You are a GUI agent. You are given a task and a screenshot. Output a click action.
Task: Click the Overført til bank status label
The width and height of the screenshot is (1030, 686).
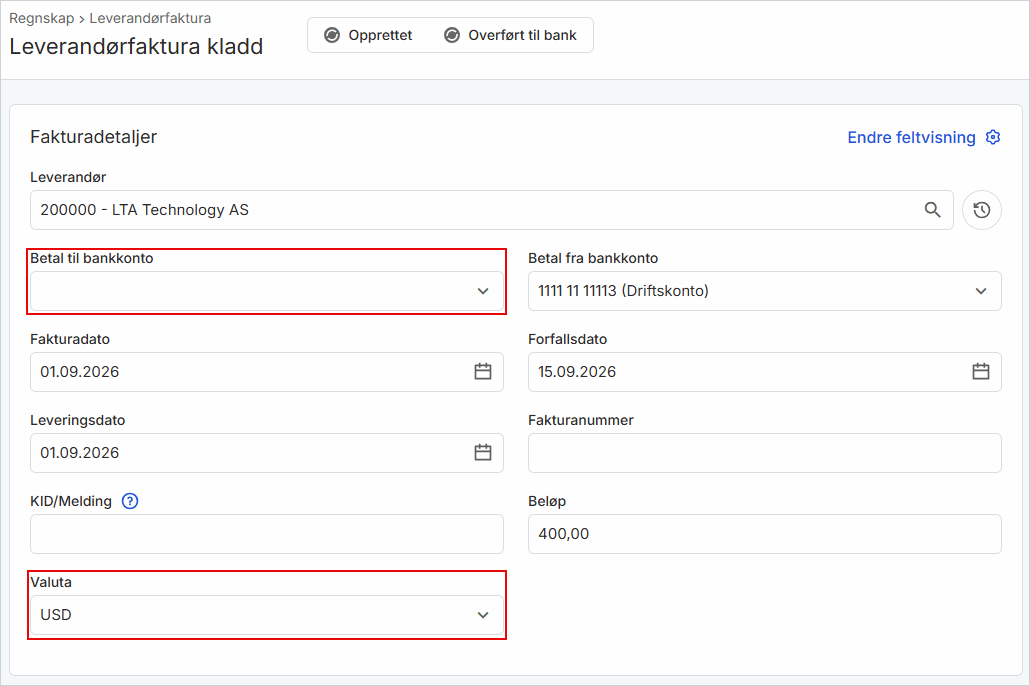tap(522, 35)
